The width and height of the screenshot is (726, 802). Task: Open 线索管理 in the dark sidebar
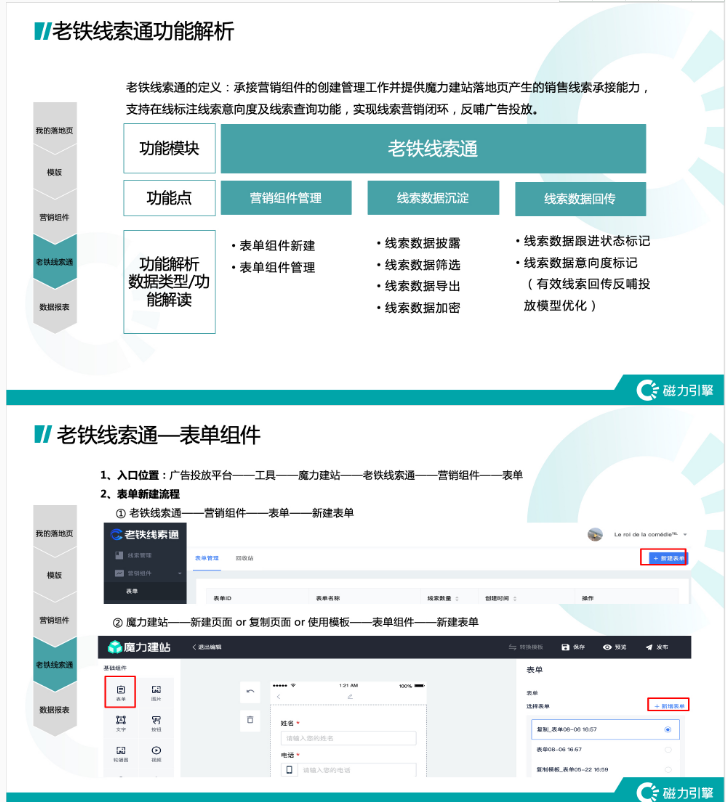(140, 555)
